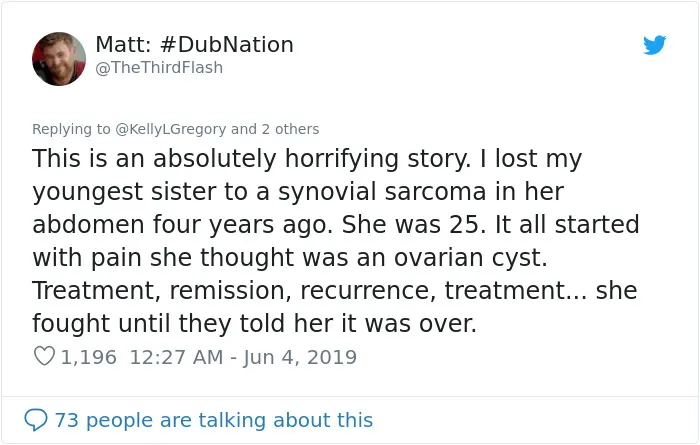Open the @KellyLGregory mention in reply line

tap(171, 129)
